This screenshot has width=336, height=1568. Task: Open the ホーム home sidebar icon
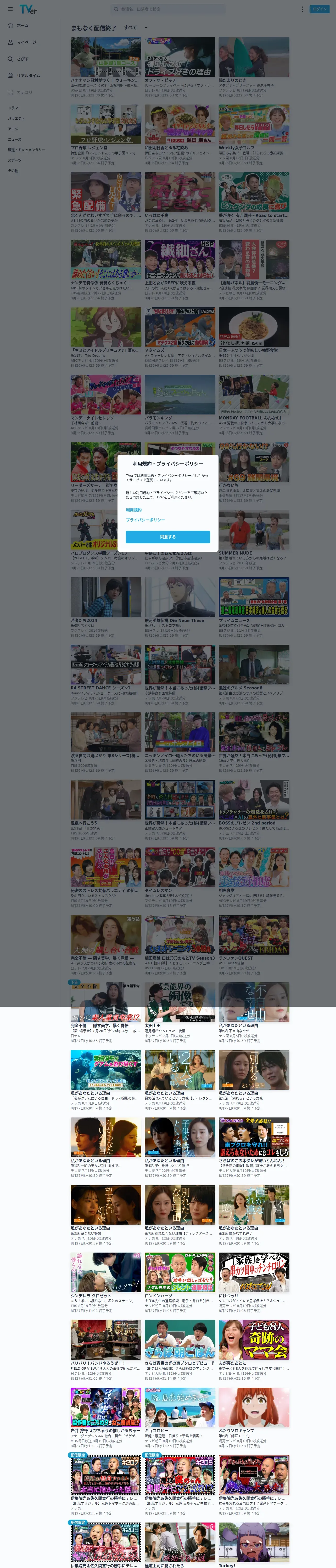(10, 26)
